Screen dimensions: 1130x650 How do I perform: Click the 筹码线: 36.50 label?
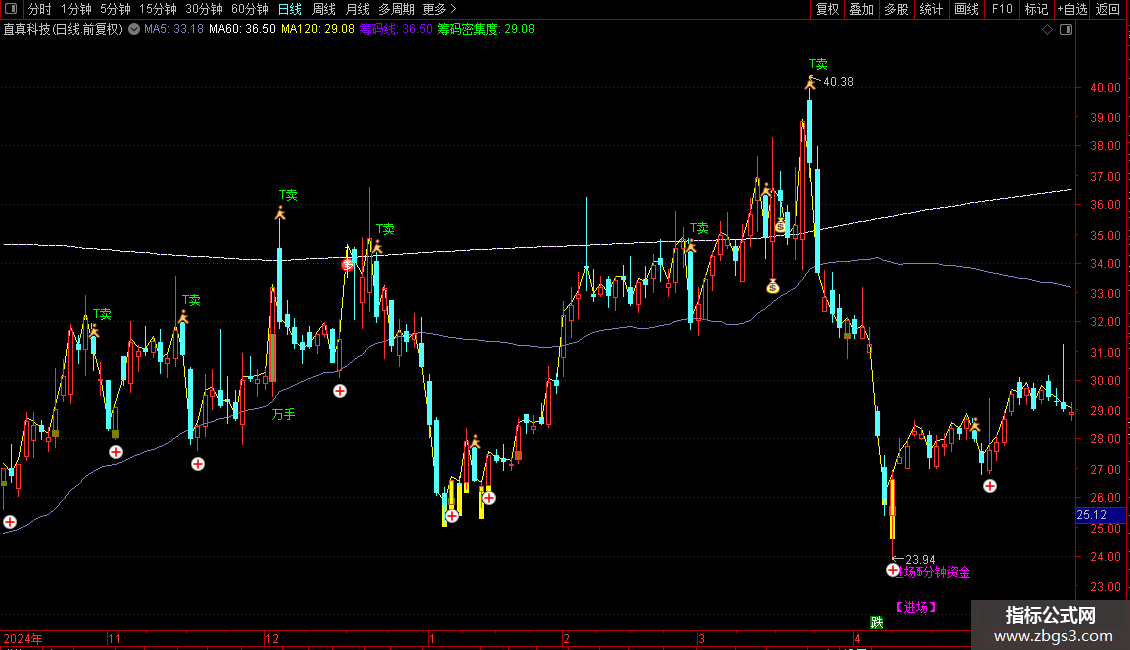(396, 30)
